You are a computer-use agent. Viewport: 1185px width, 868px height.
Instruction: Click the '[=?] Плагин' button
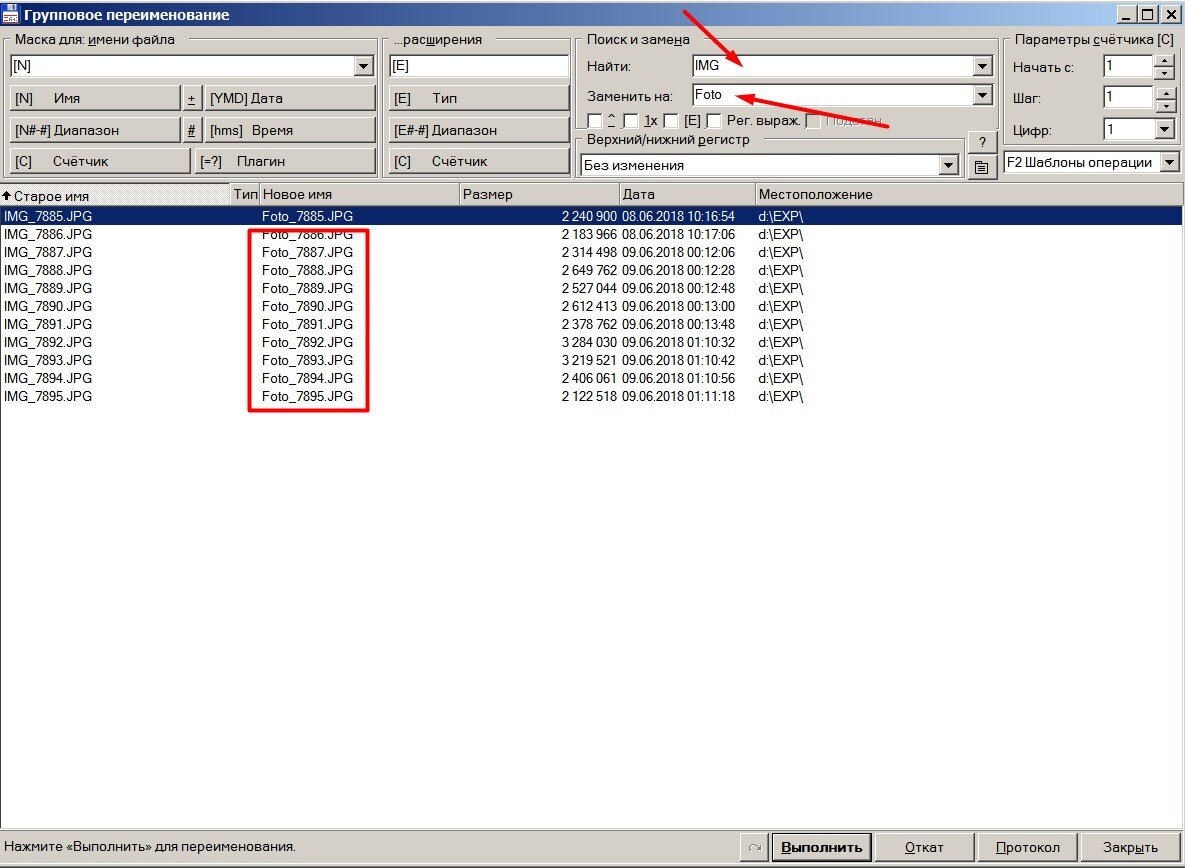(x=285, y=161)
